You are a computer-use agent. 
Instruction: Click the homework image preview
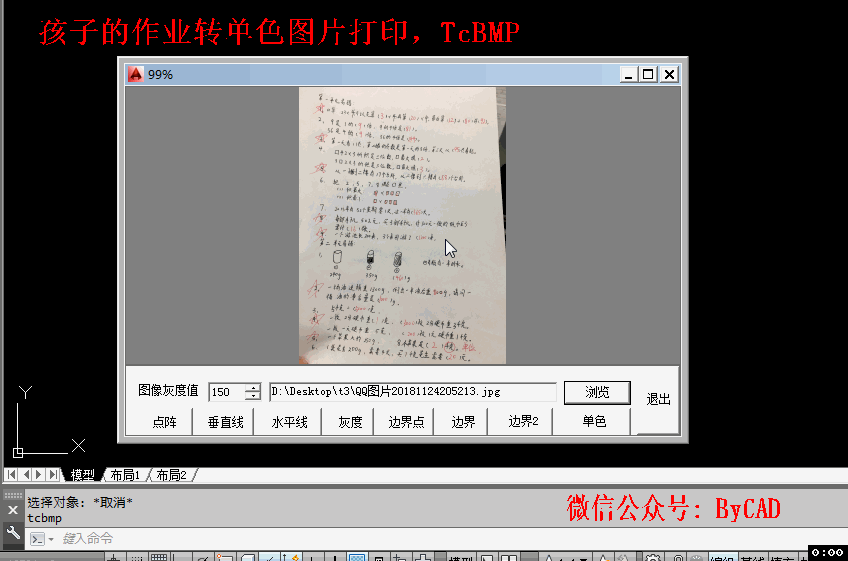[x=402, y=226]
